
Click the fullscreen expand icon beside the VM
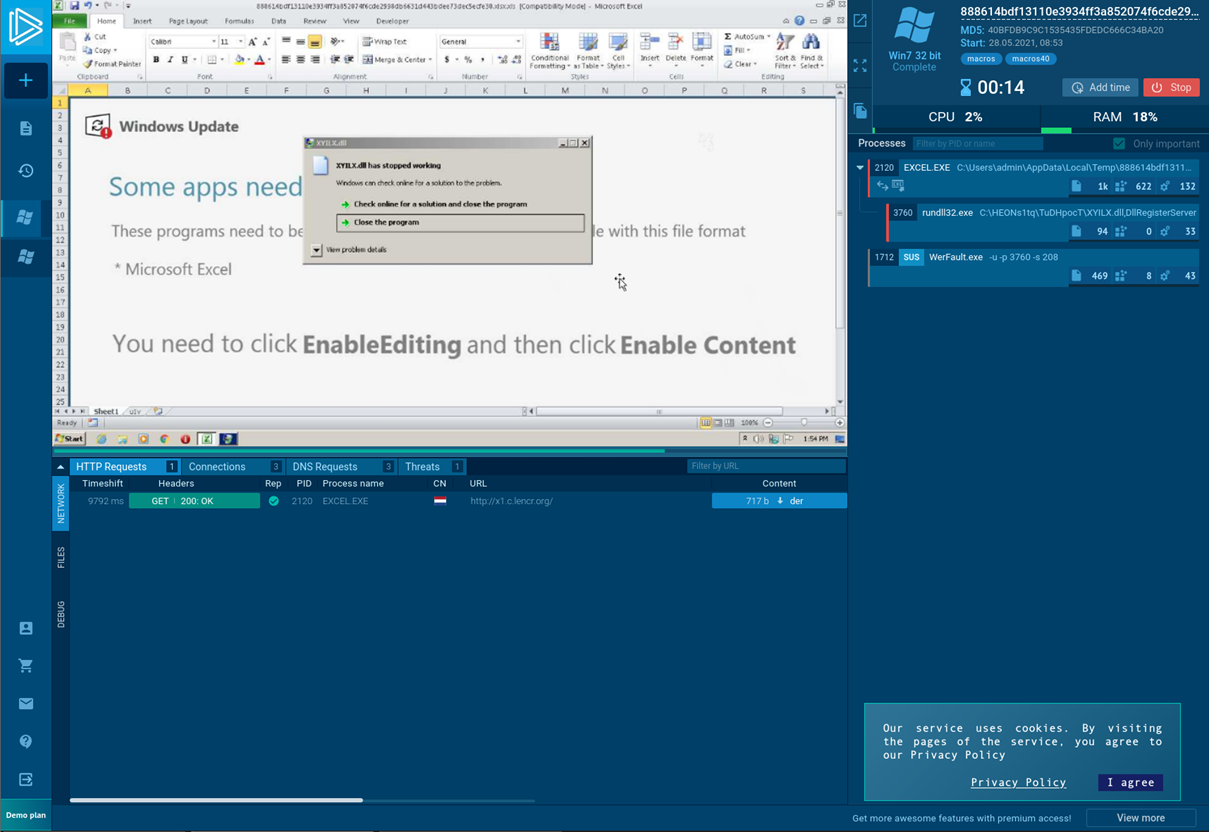(x=860, y=65)
